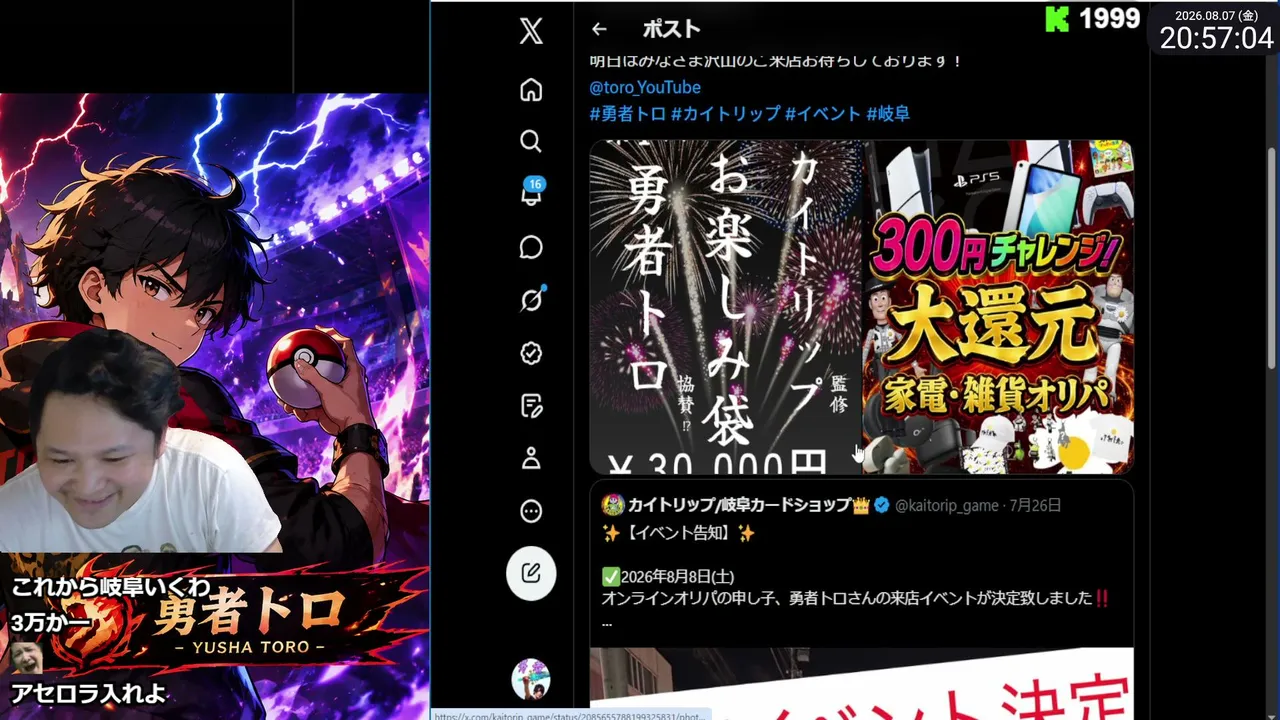This screenshot has height=720, width=1280.
Task: Open the 300円チャレンジ 大還元 image
Action: point(998,307)
